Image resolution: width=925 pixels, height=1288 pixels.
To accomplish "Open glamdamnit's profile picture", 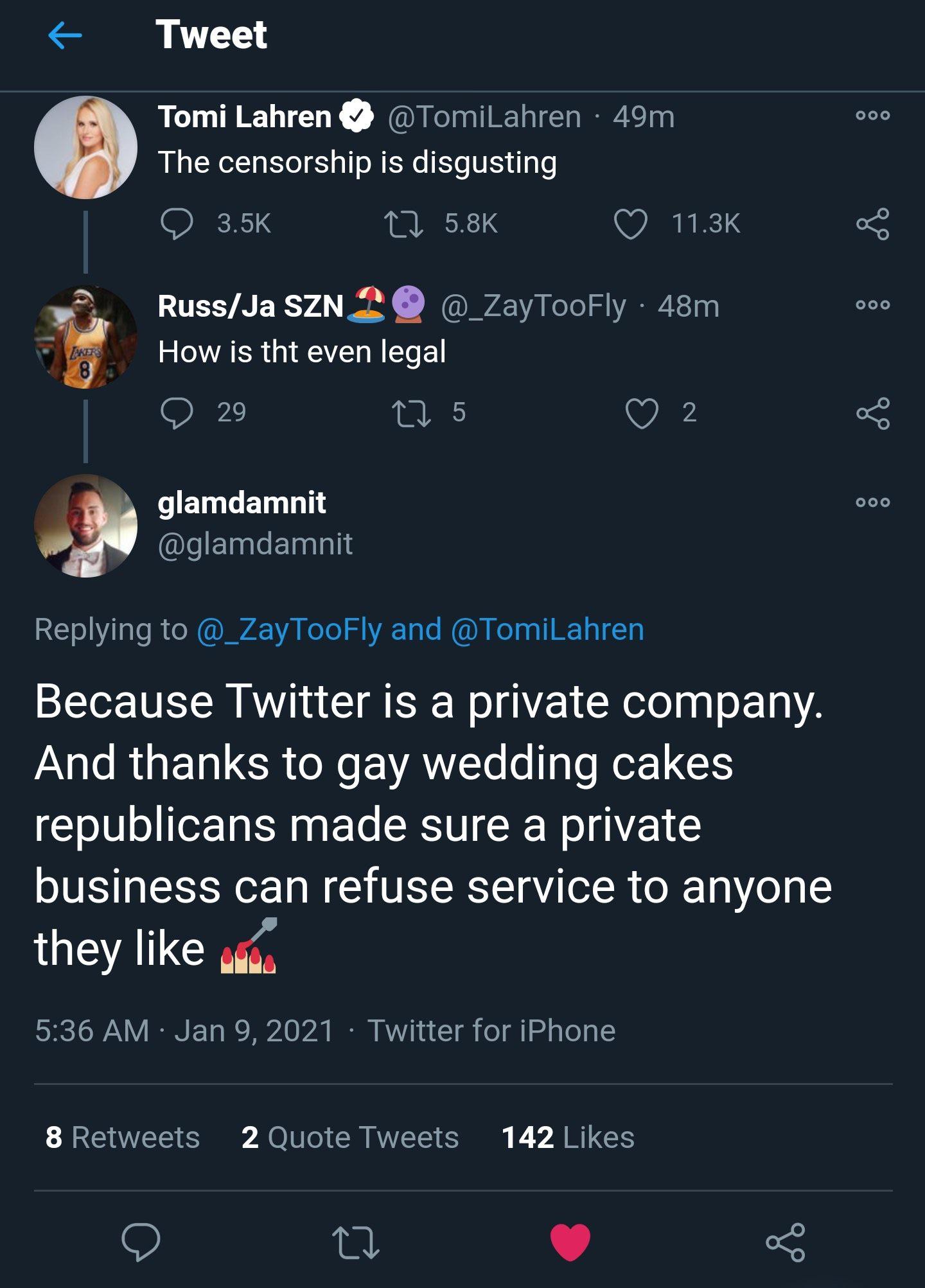I will tap(85, 525).
